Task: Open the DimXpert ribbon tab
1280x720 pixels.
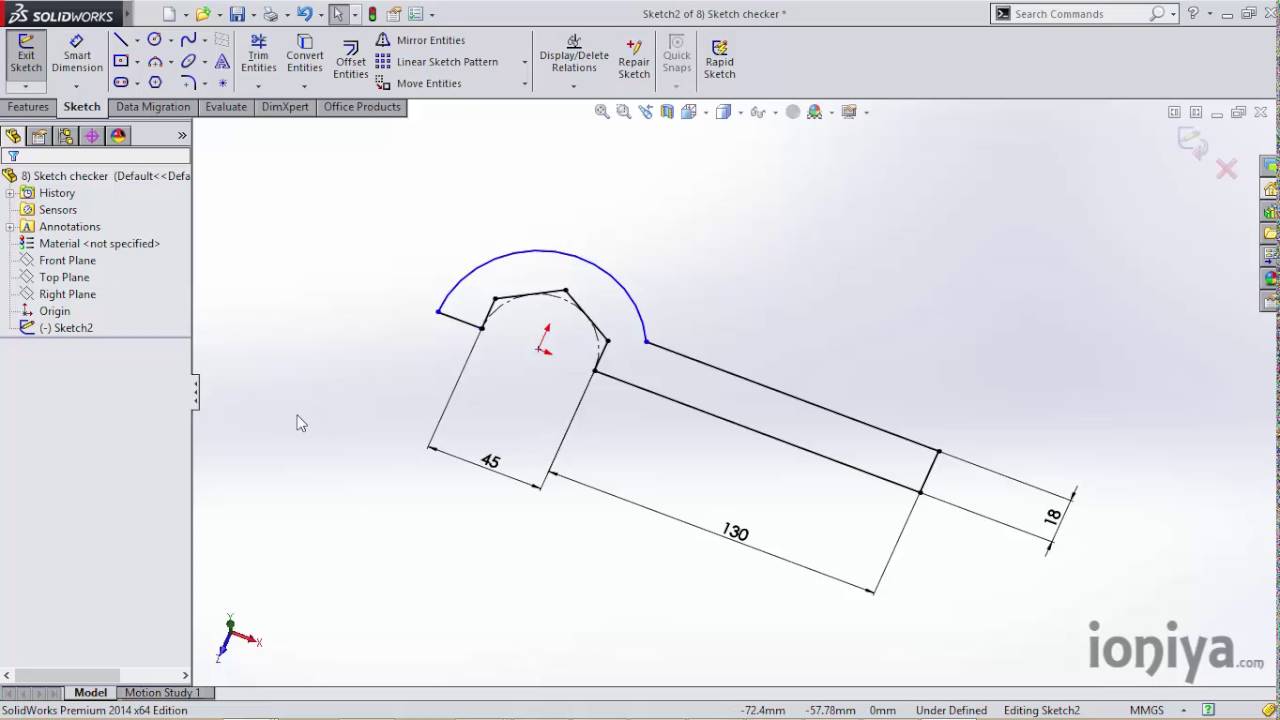Action: pos(285,106)
